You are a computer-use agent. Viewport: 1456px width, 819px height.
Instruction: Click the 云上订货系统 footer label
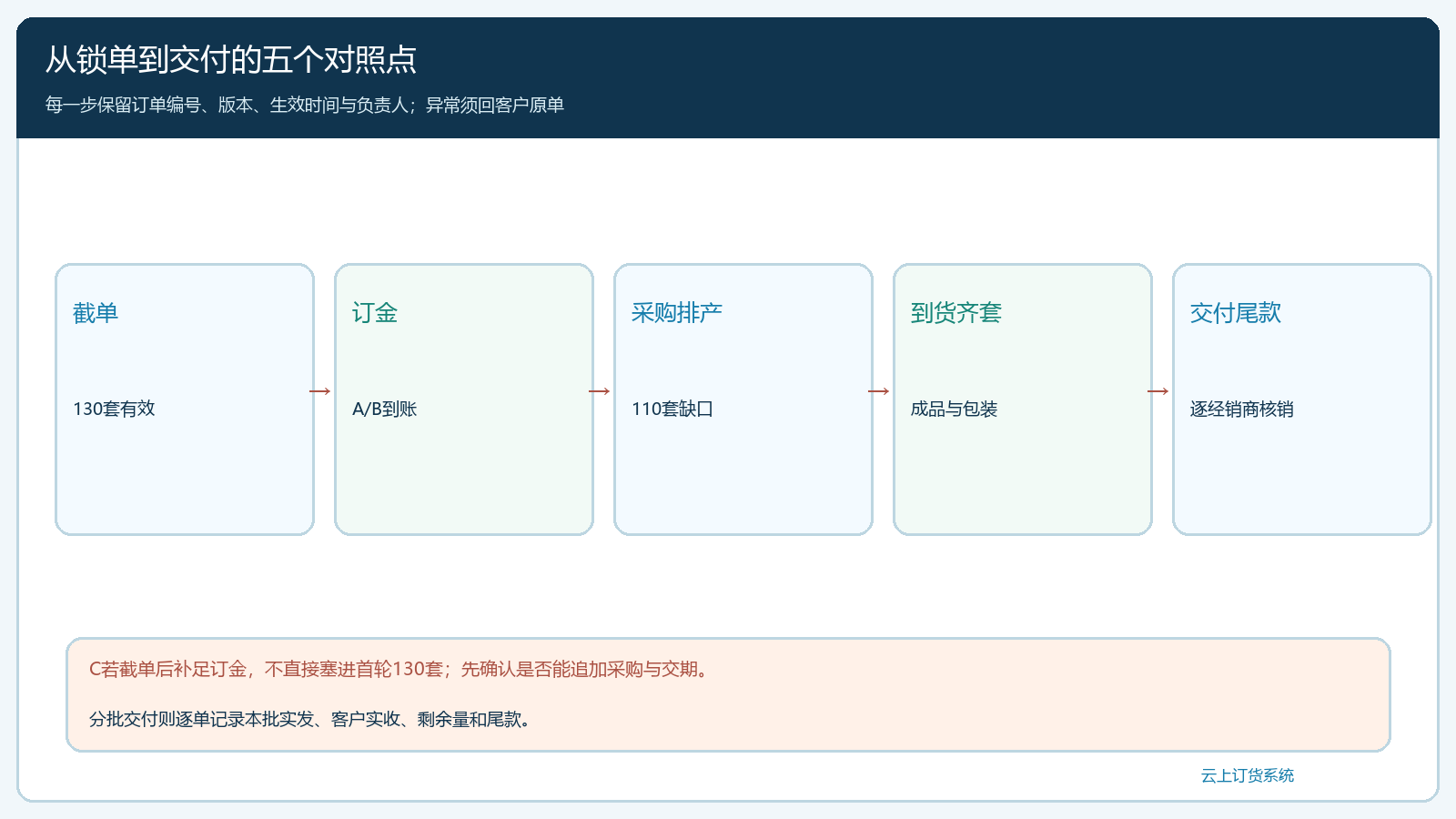coord(1248,775)
